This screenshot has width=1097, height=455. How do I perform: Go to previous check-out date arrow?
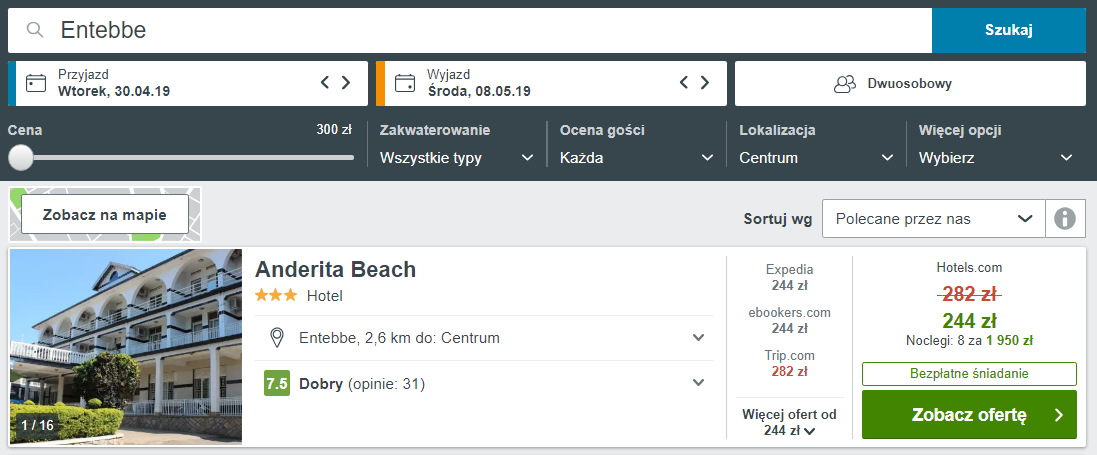pos(685,83)
